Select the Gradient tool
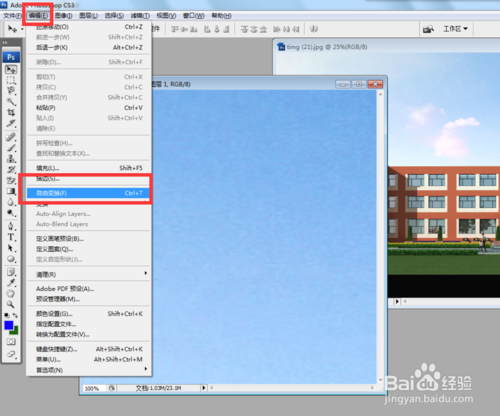This screenshot has height=416, width=500. click(11, 191)
